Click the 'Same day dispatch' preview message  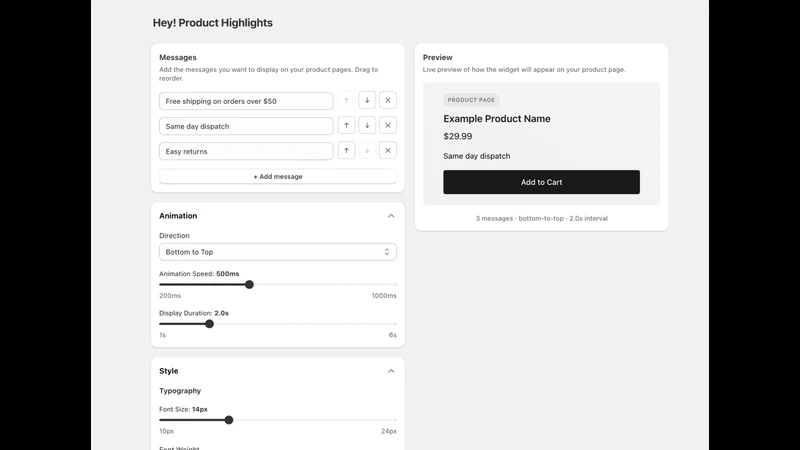tap(477, 156)
